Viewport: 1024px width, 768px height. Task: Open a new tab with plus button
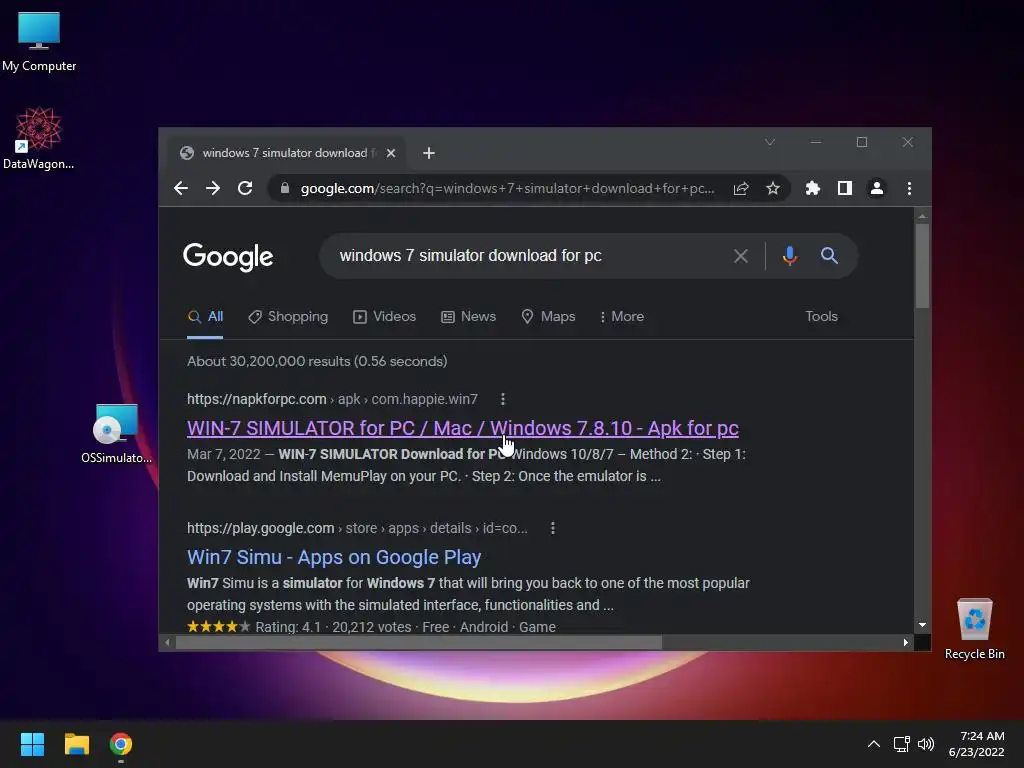[428, 153]
